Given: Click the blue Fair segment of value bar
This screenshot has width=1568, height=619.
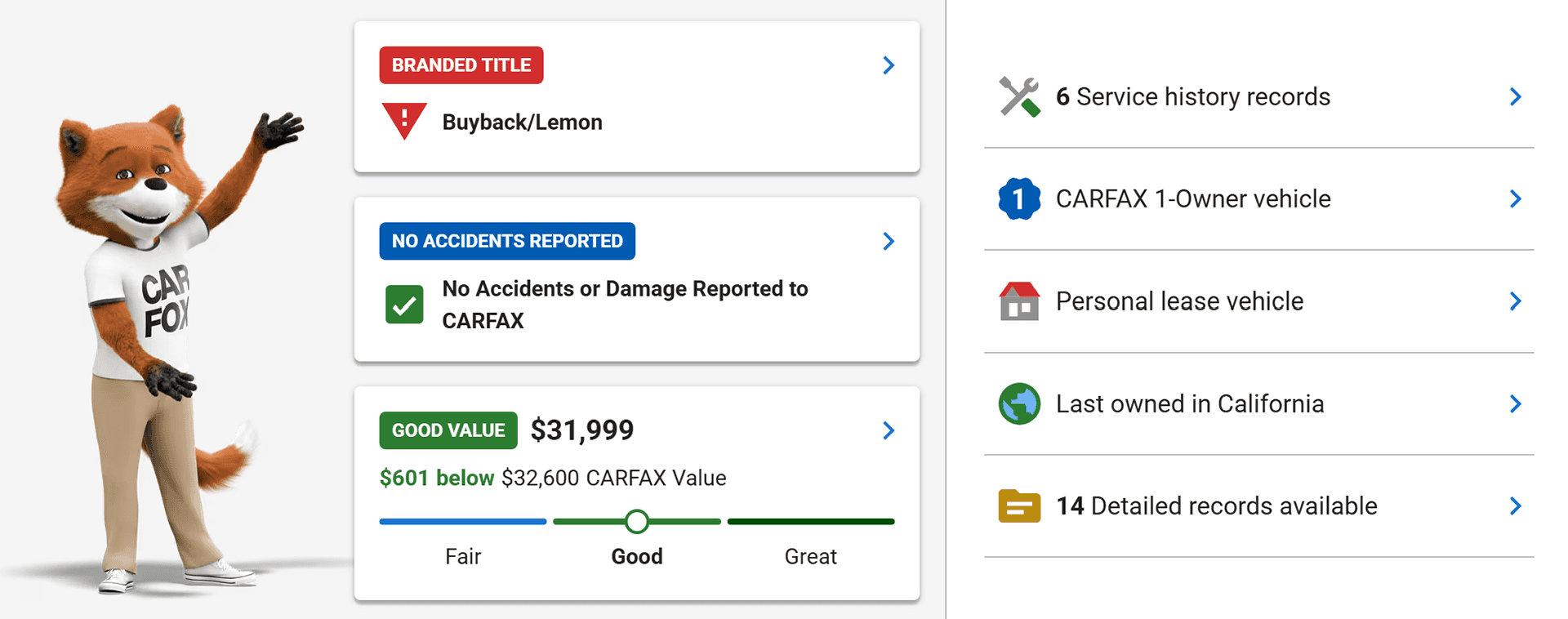Looking at the screenshot, I should click(463, 521).
